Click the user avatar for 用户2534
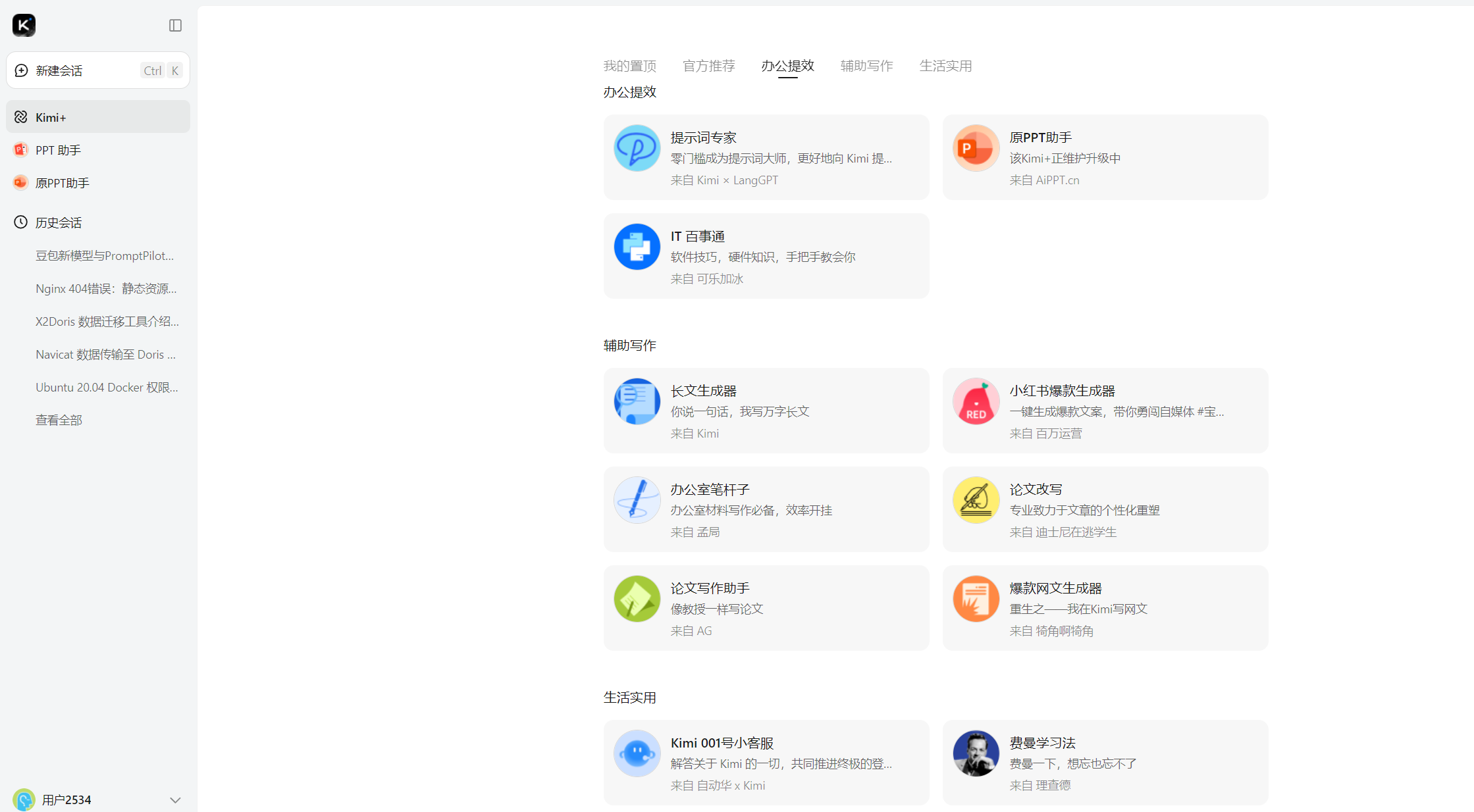 tap(24, 799)
